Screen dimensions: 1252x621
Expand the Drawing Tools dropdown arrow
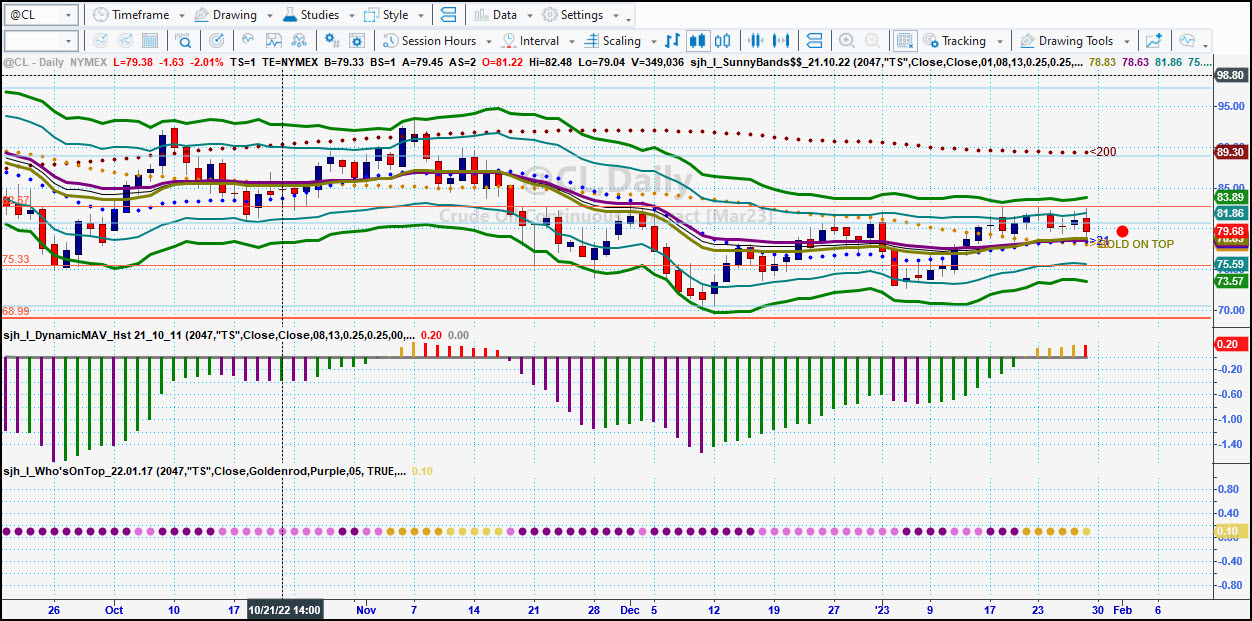tap(1126, 42)
